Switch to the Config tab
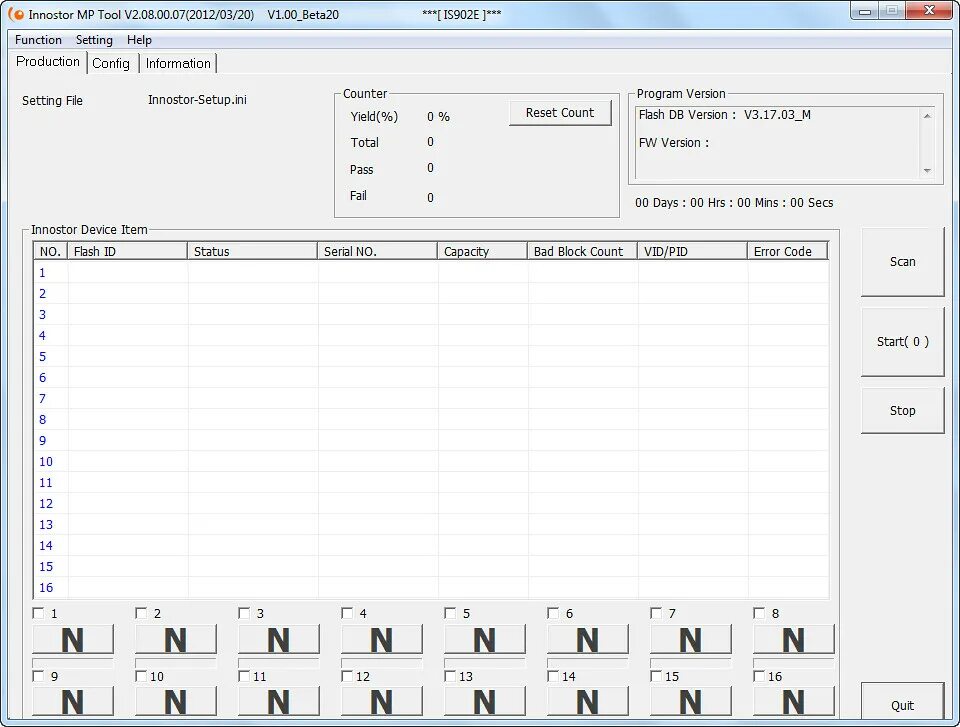960x727 pixels. tap(111, 63)
